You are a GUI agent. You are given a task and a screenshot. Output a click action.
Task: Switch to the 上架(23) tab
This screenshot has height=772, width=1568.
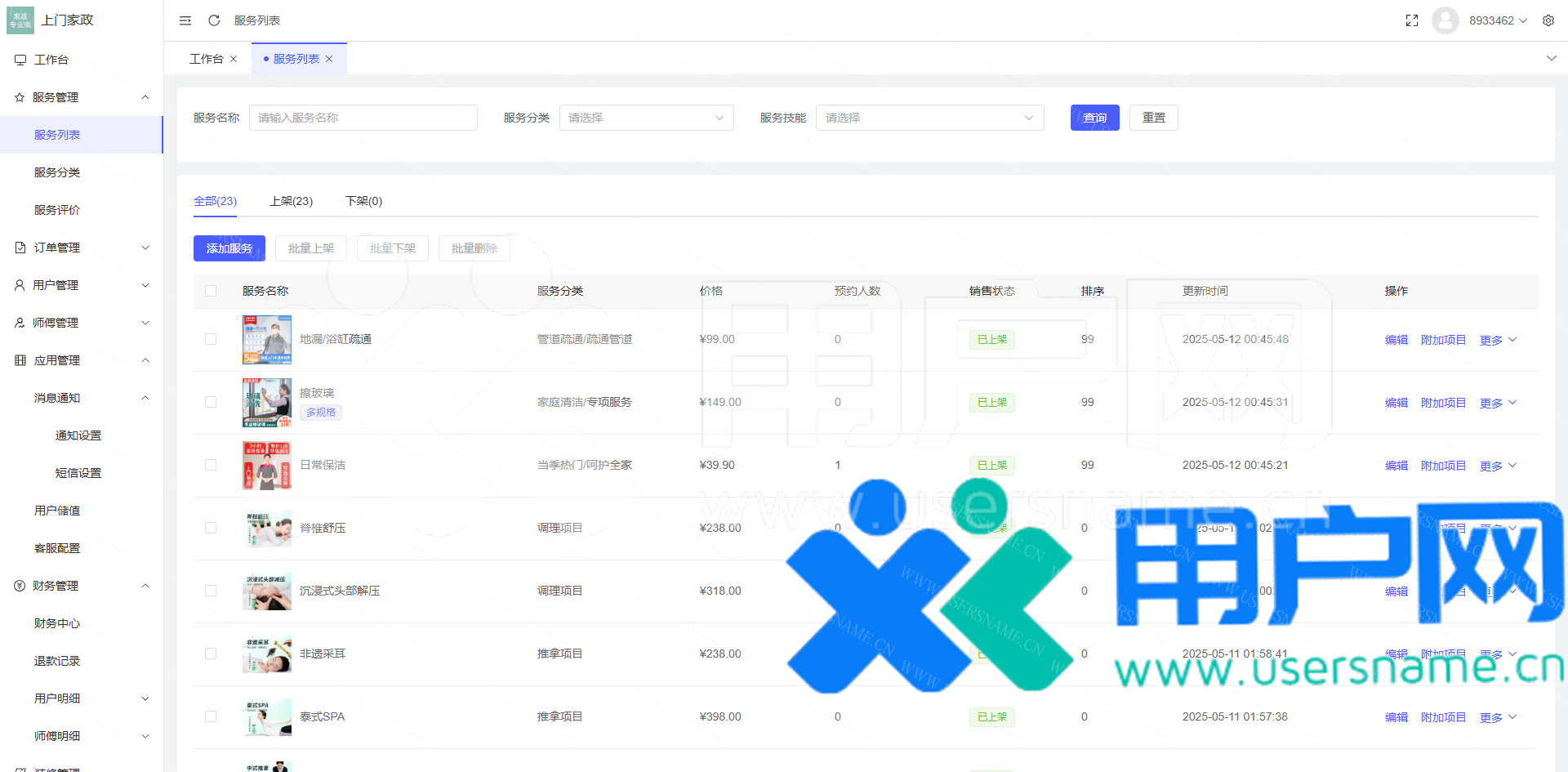pos(291,201)
